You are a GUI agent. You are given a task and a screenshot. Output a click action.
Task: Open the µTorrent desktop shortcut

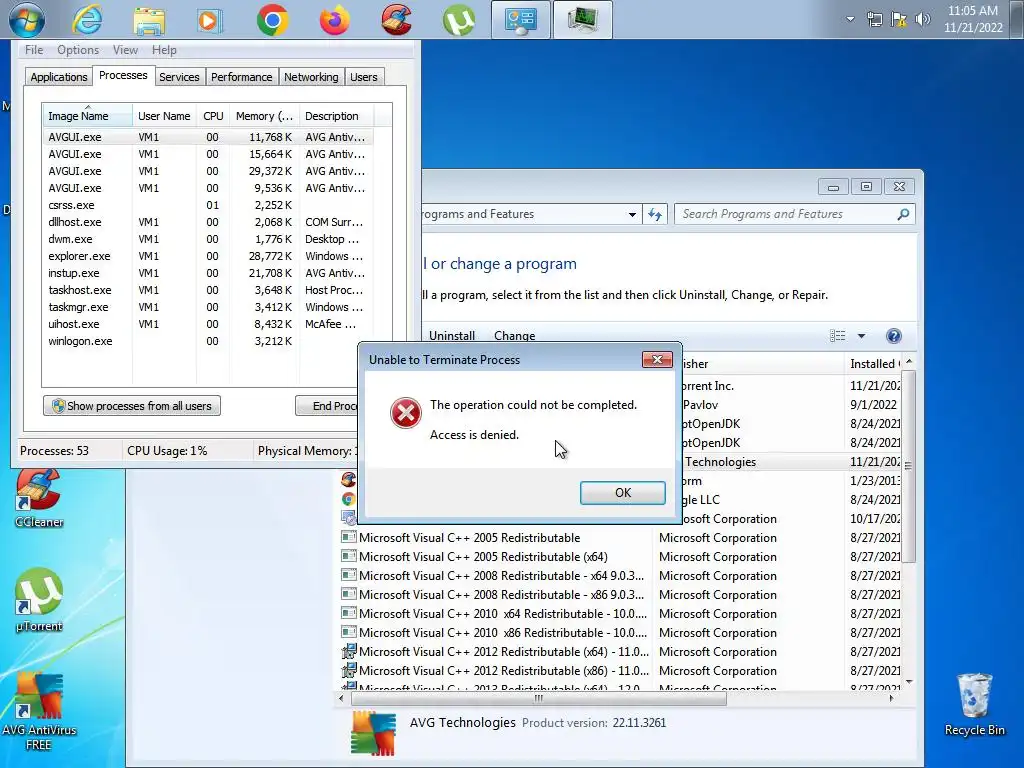(x=39, y=601)
